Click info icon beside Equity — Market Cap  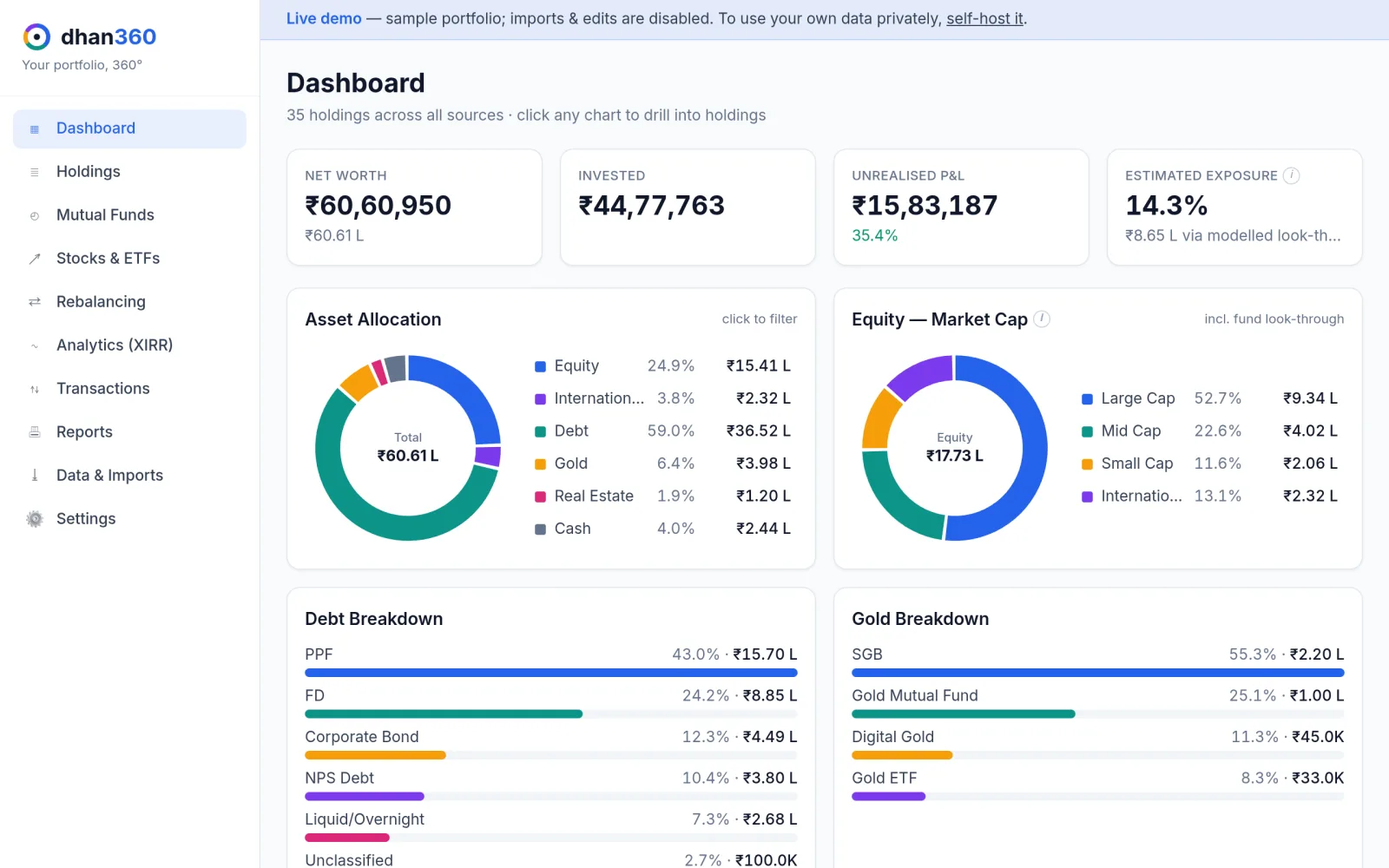[1042, 319]
